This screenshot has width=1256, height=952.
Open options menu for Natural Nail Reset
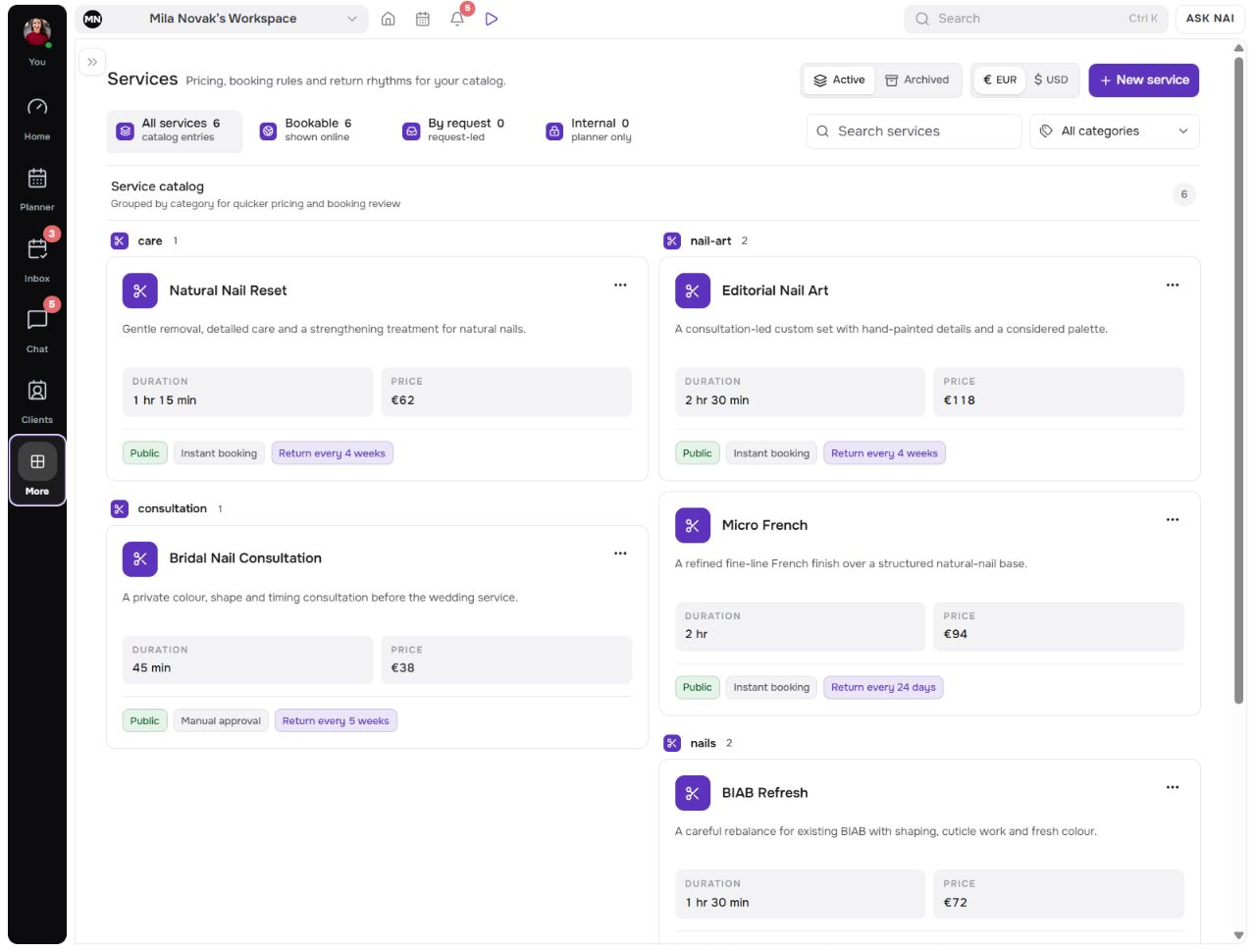(620, 285)
